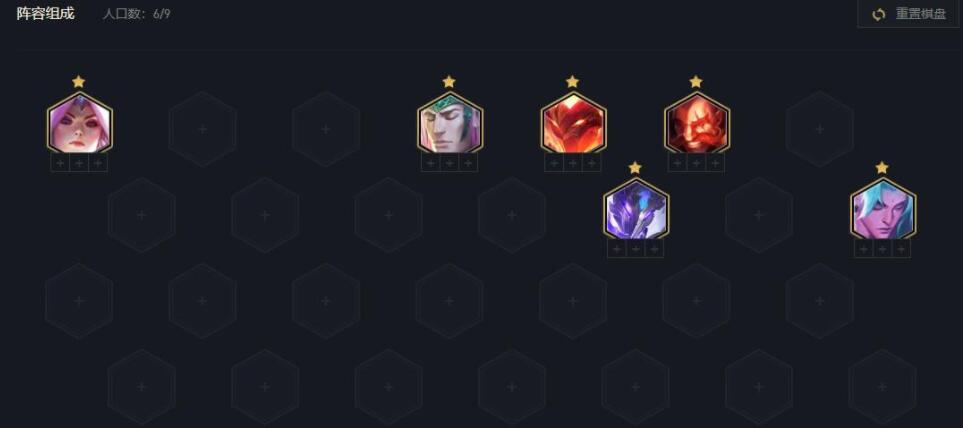Select the red dragon champion portrait
The image size is (963, 428).
point(574,123)
